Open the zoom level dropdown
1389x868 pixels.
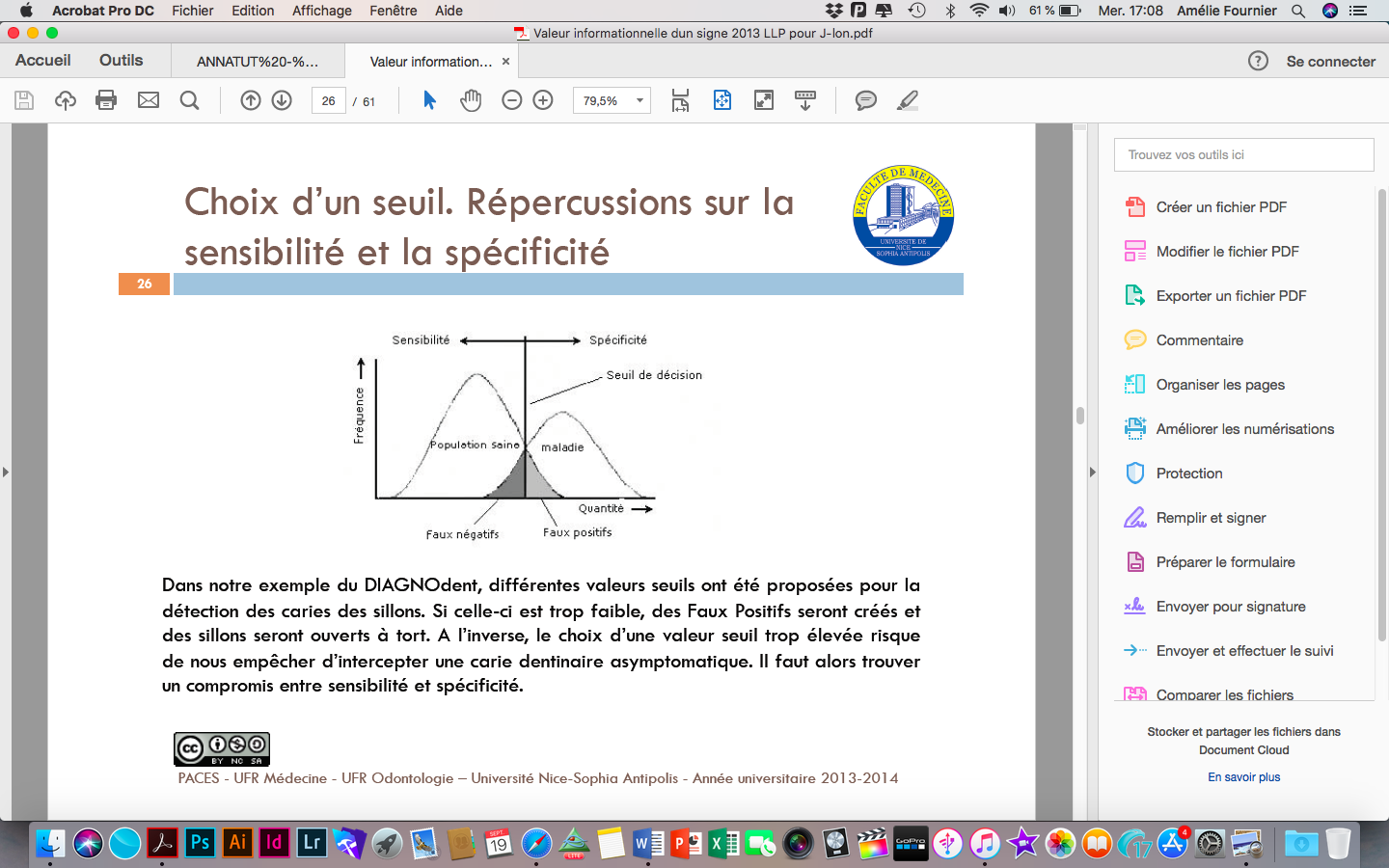pyautogui.click(x=640, y=100)
